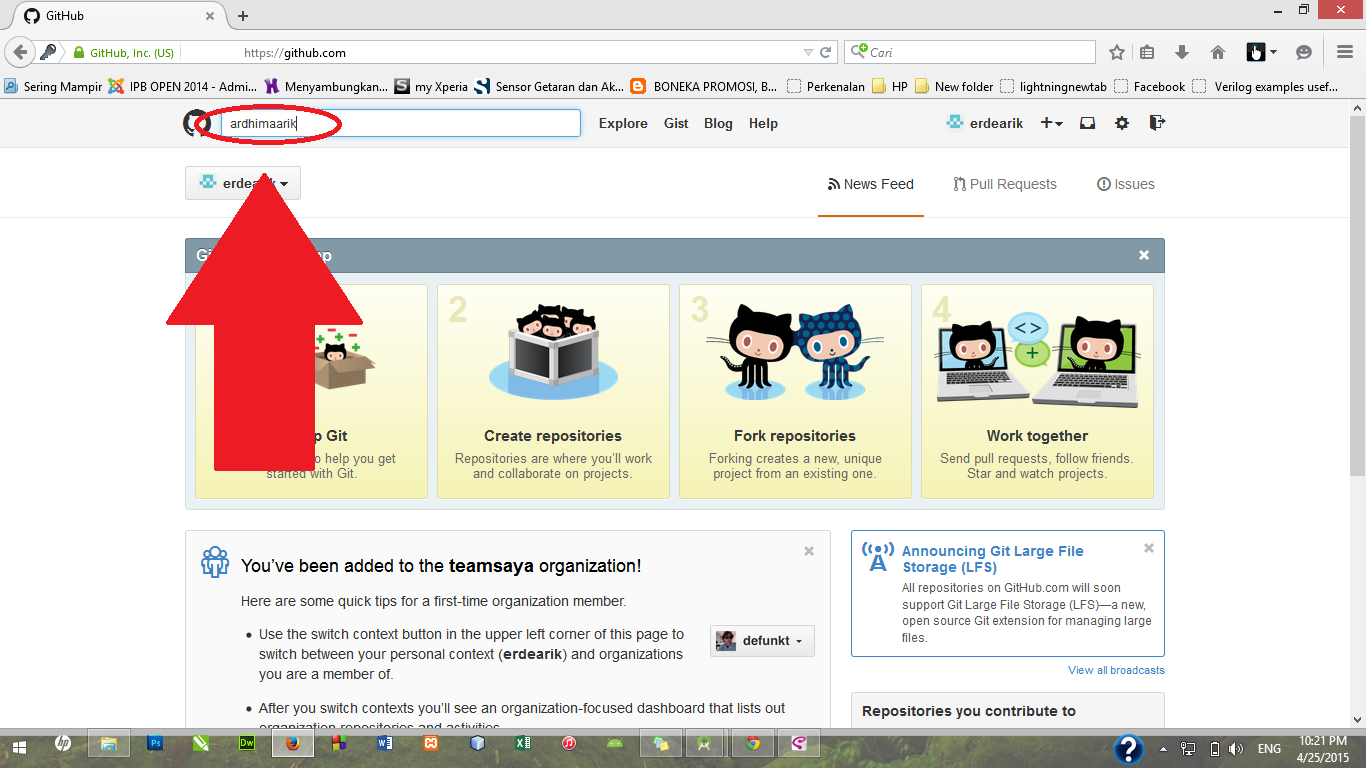The width and height of the screenshot is (1366, 768).
Task: Expand hand extension dropdown arrow
Action: click(x=1273, y=53)
